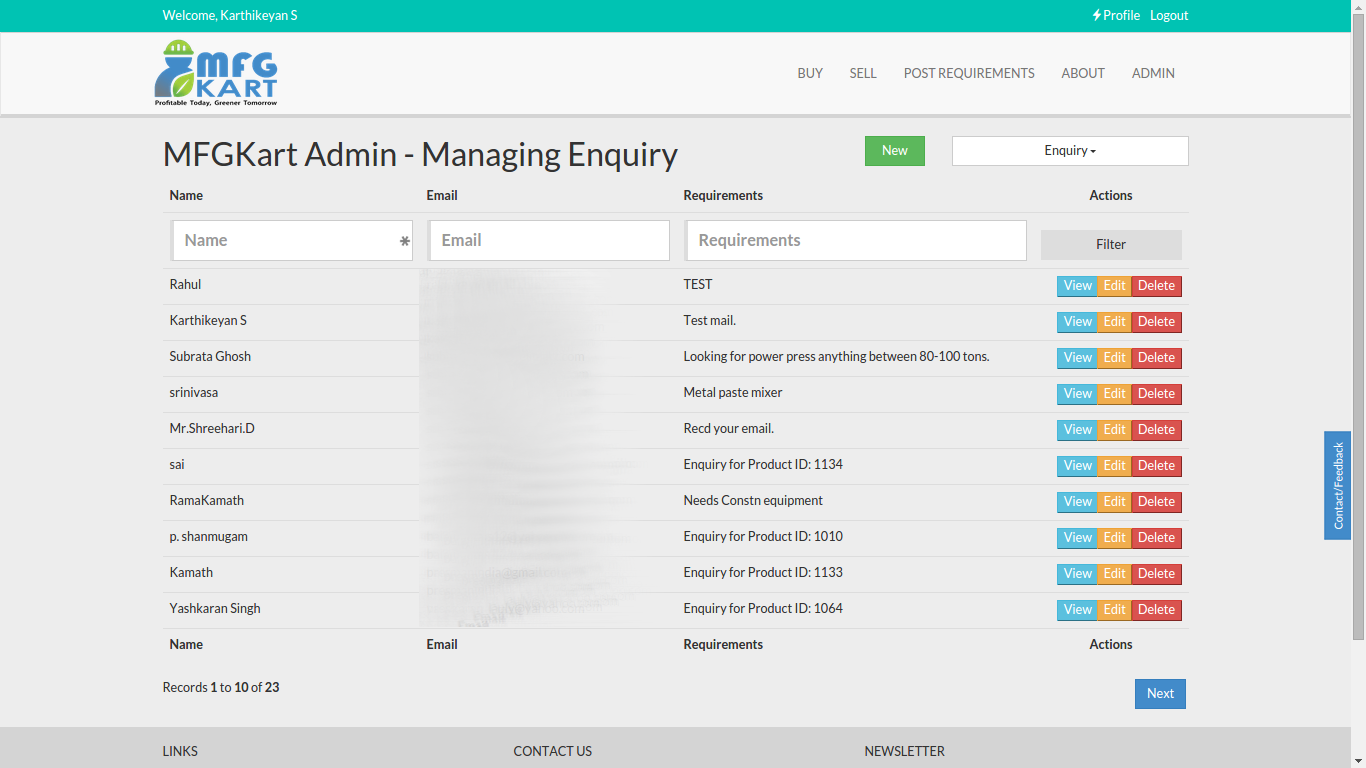View Mr.Shreehari.D enquiry
This screenshot has height=768, width=1366.
click(1077, 430)
